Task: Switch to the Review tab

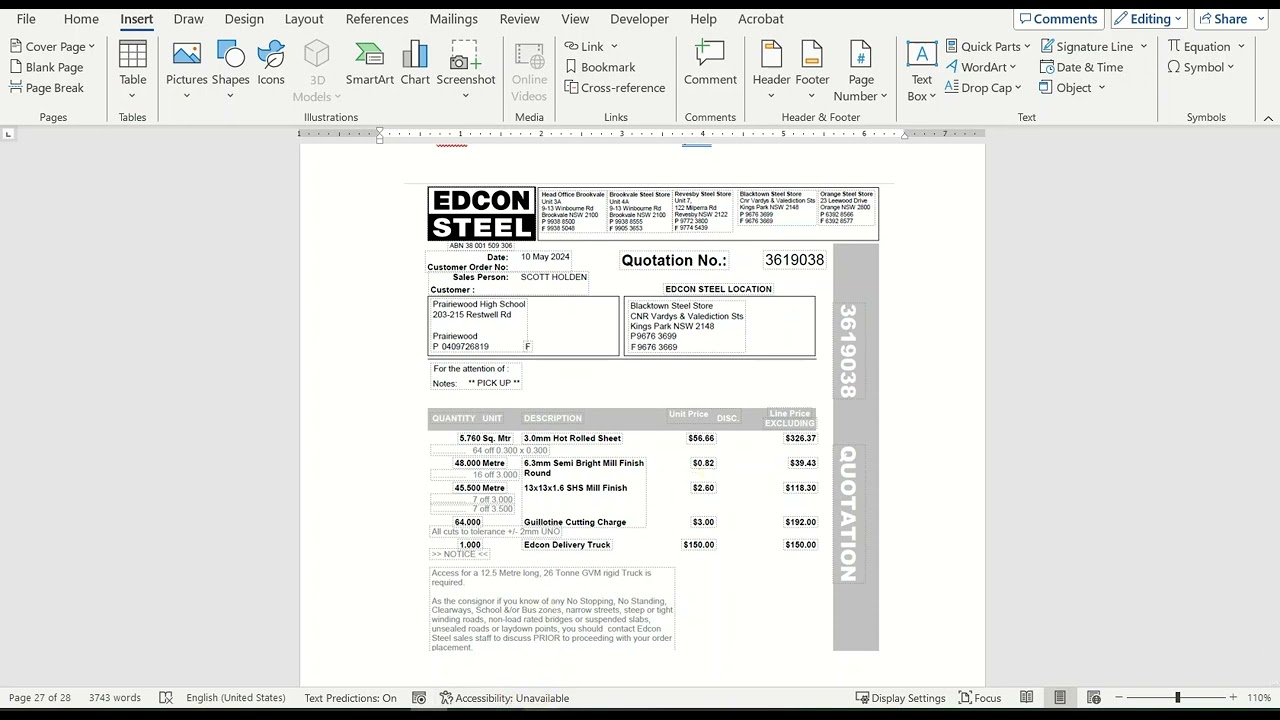Action: click(519, 19)
